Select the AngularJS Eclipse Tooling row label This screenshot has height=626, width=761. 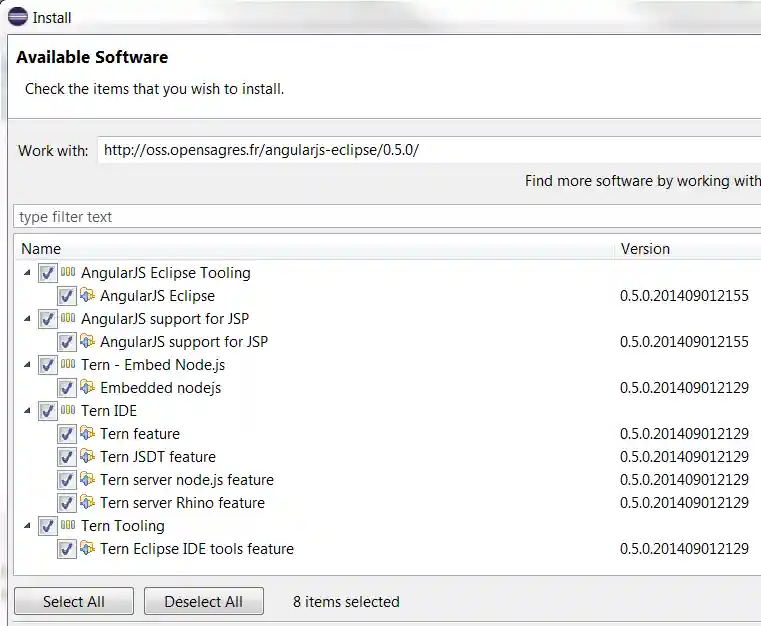pos(166,273)
